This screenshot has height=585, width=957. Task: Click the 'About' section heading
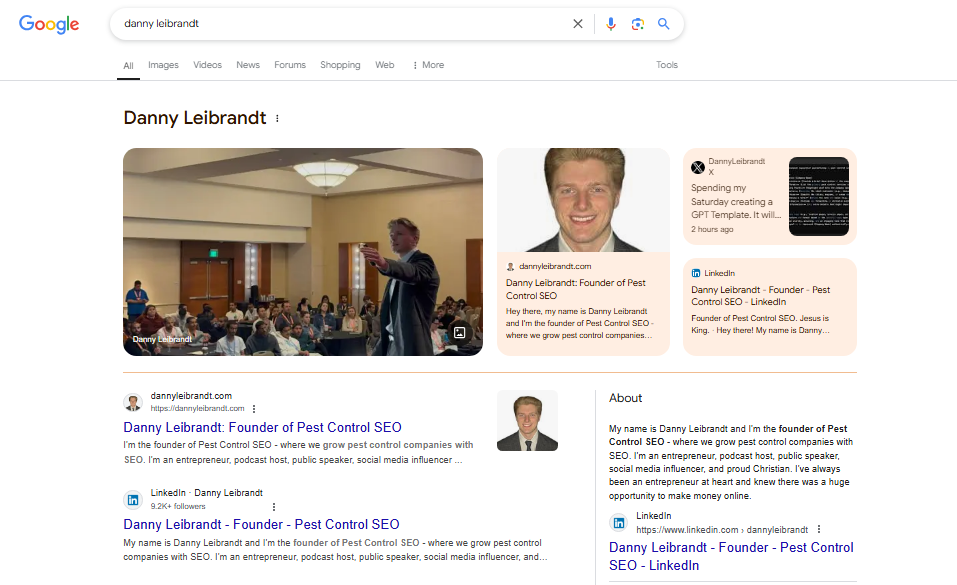coord(626,398)
